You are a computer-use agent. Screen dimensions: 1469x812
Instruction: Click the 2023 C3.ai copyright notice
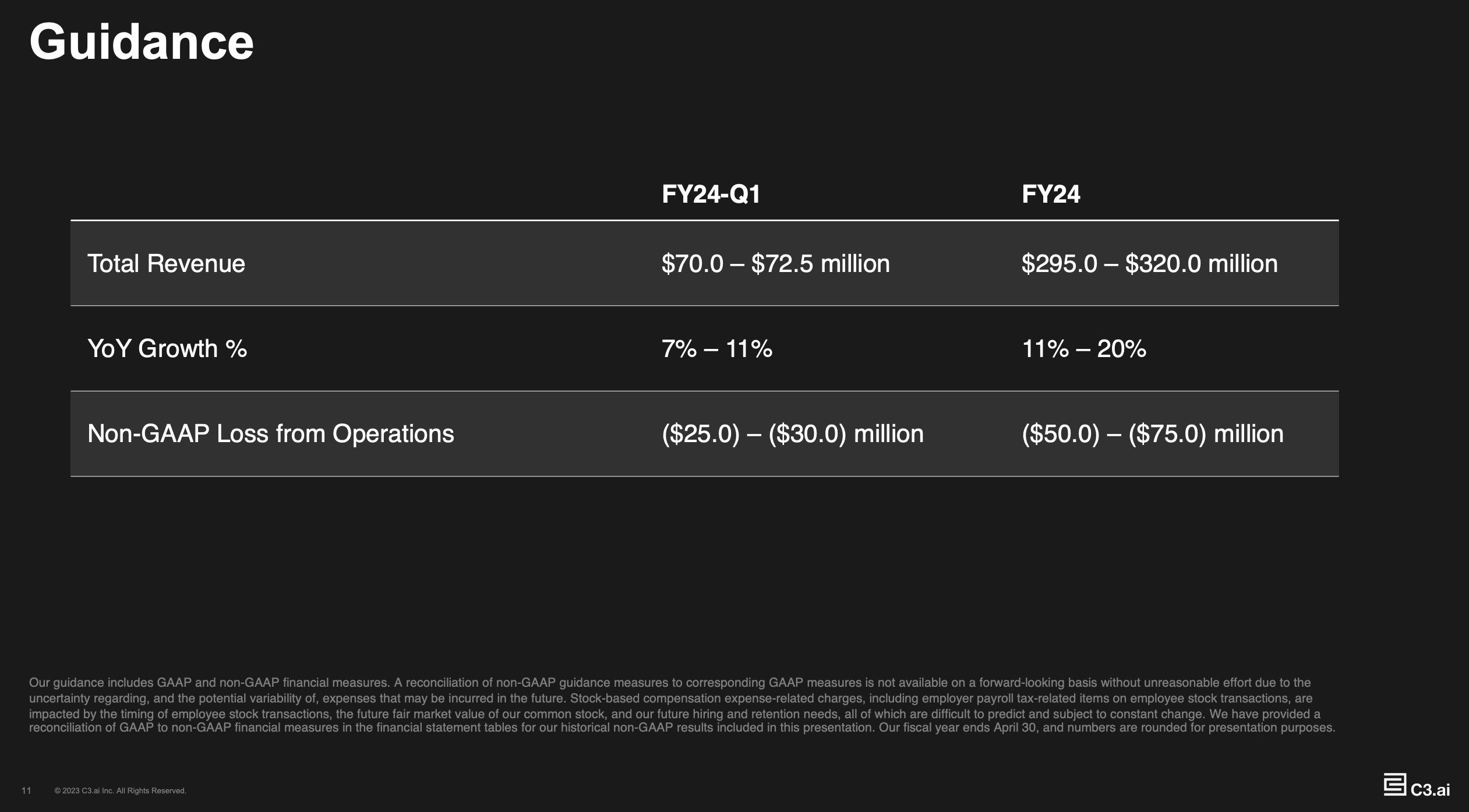click(x=120, y=790)
